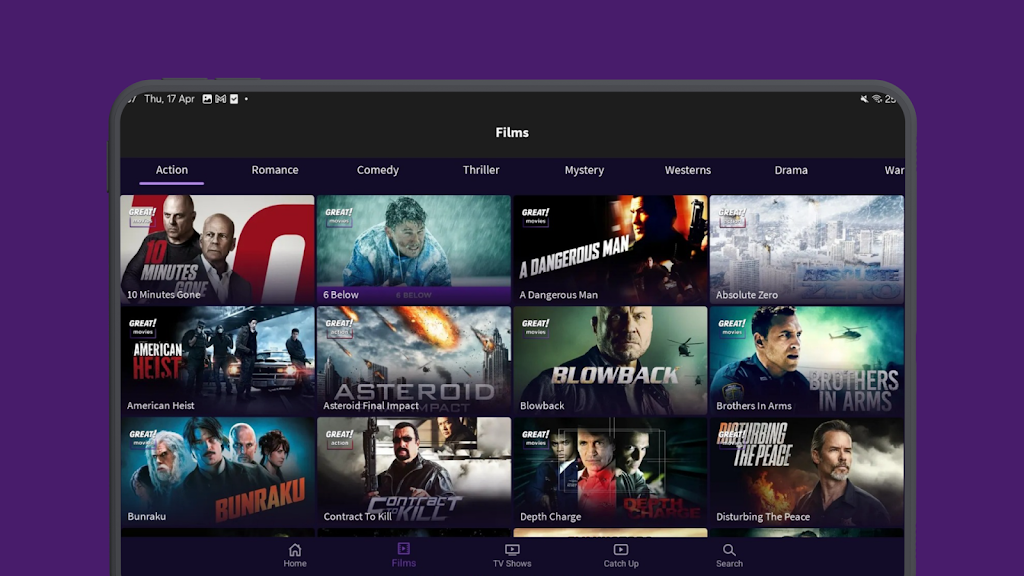
Task: Switch to the Comedy genre tab
Action: point(378,170)
